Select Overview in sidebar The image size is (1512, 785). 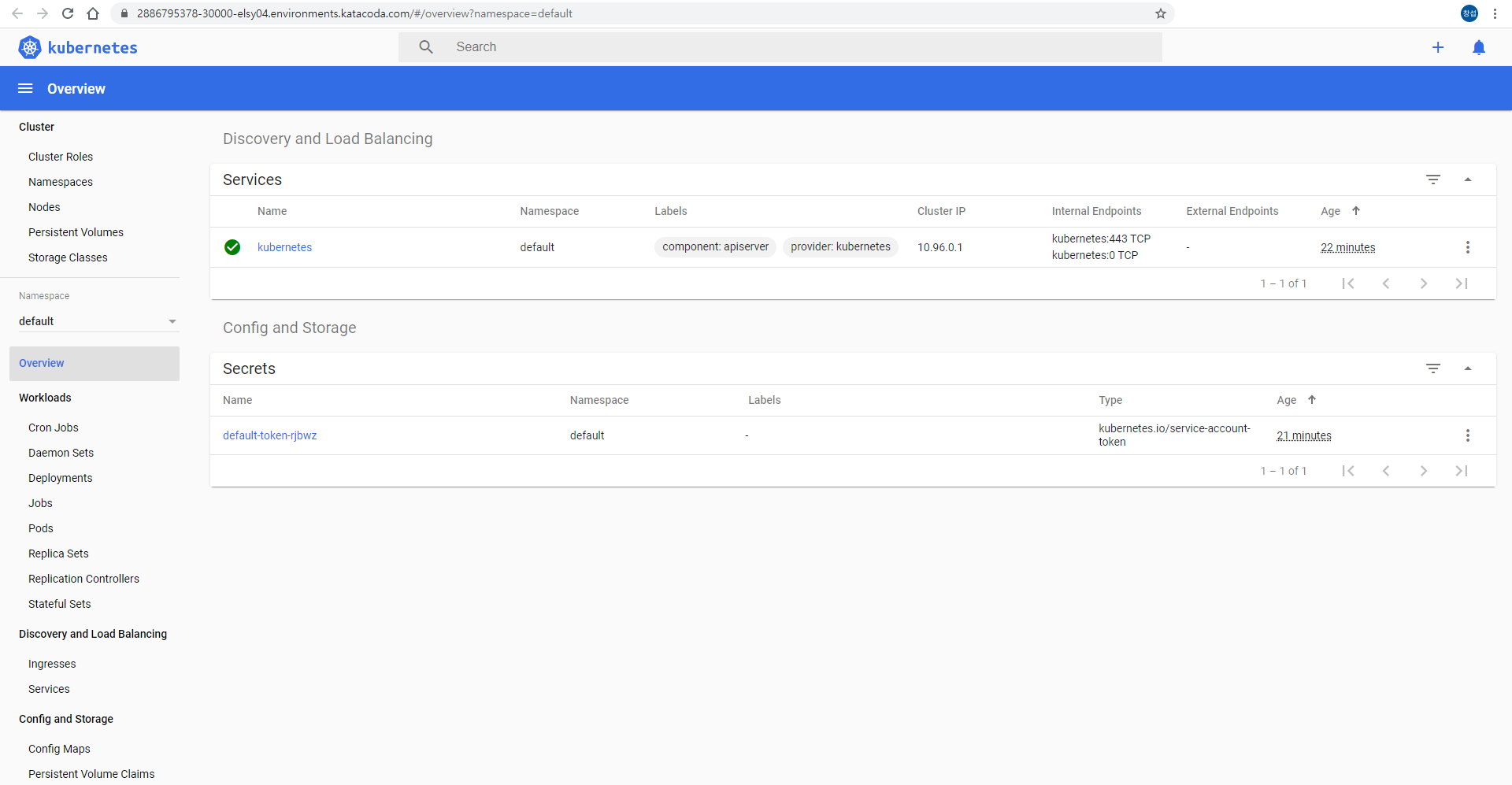click(94, 363)
